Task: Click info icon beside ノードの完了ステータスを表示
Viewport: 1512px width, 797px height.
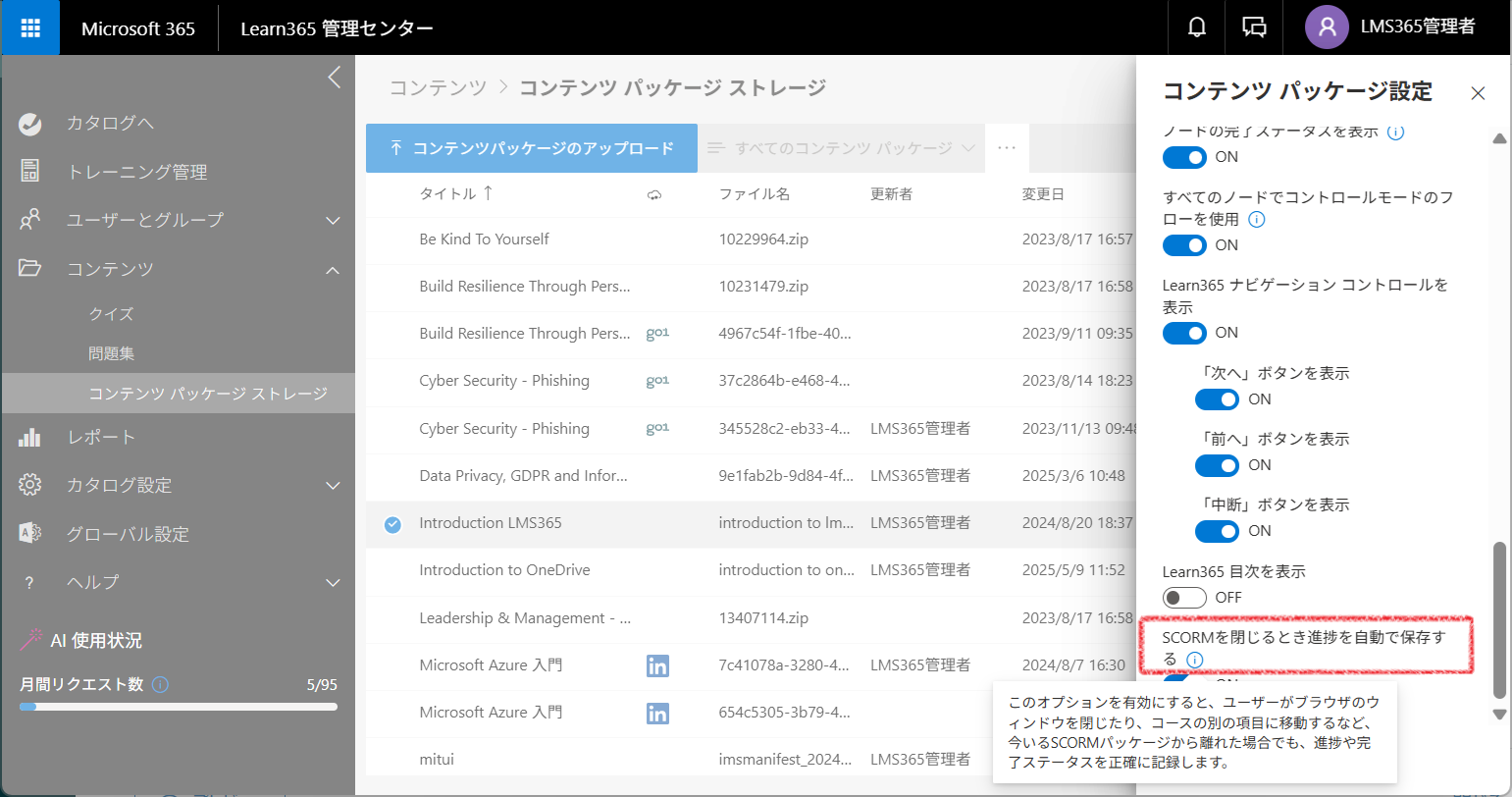Action: [x=1395, y=132]
